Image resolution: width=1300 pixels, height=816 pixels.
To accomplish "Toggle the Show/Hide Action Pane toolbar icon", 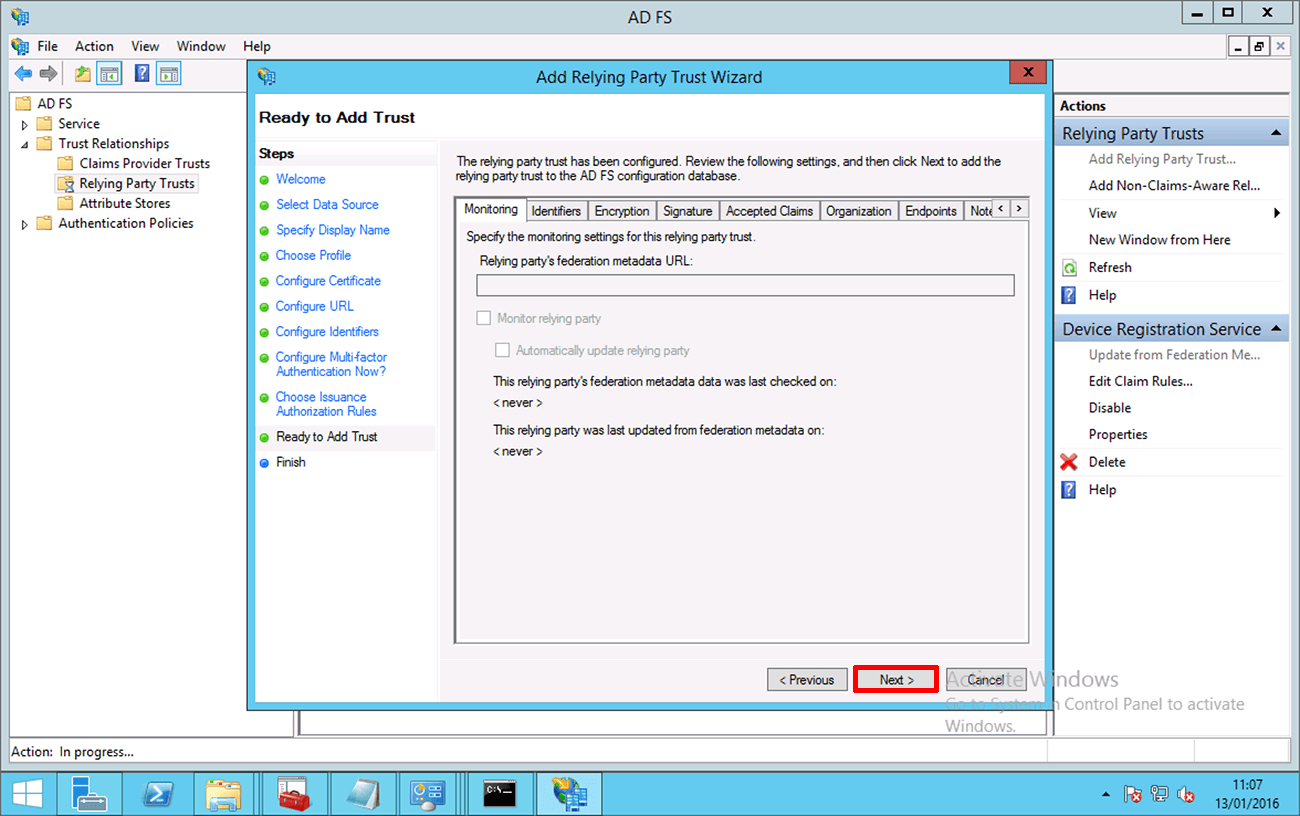I will (x=169, y=73).
